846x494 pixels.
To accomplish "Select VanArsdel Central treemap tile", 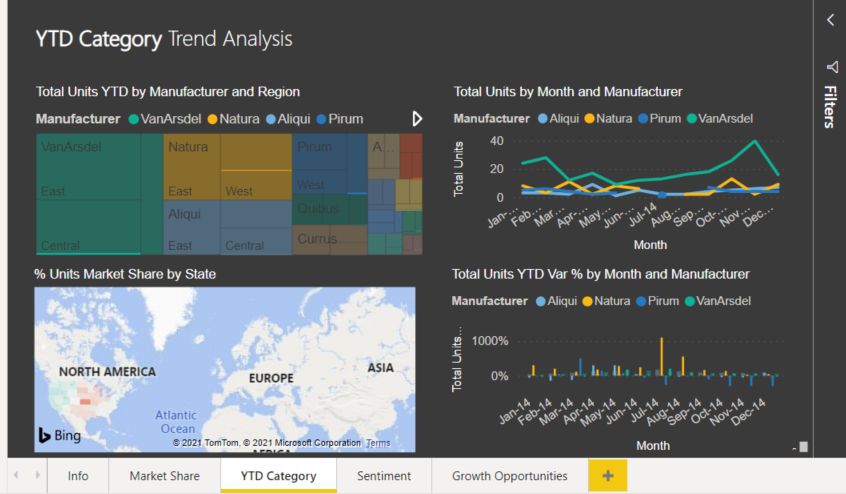I will coord(88,227).
